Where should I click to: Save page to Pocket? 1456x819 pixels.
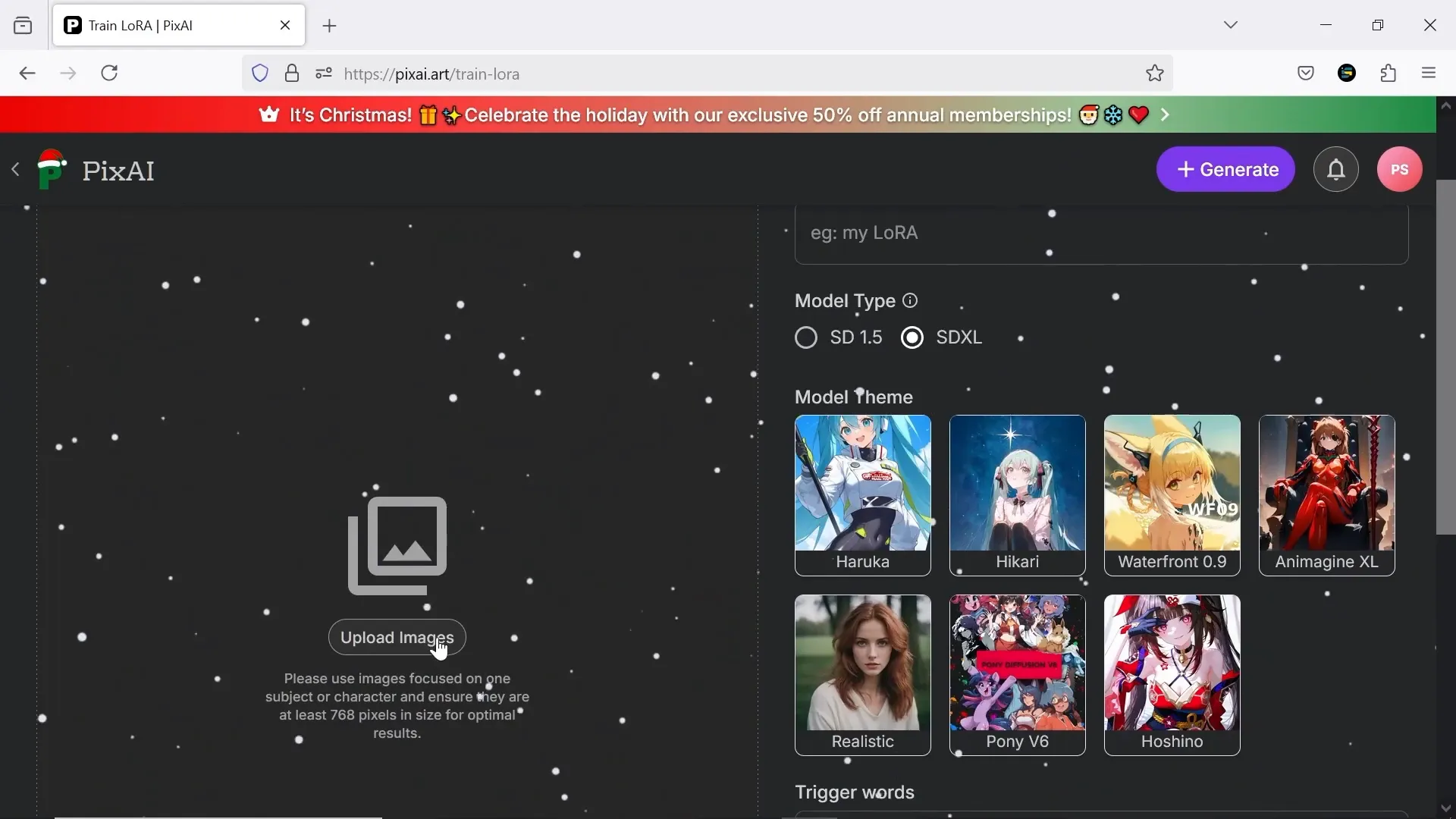1306,74
